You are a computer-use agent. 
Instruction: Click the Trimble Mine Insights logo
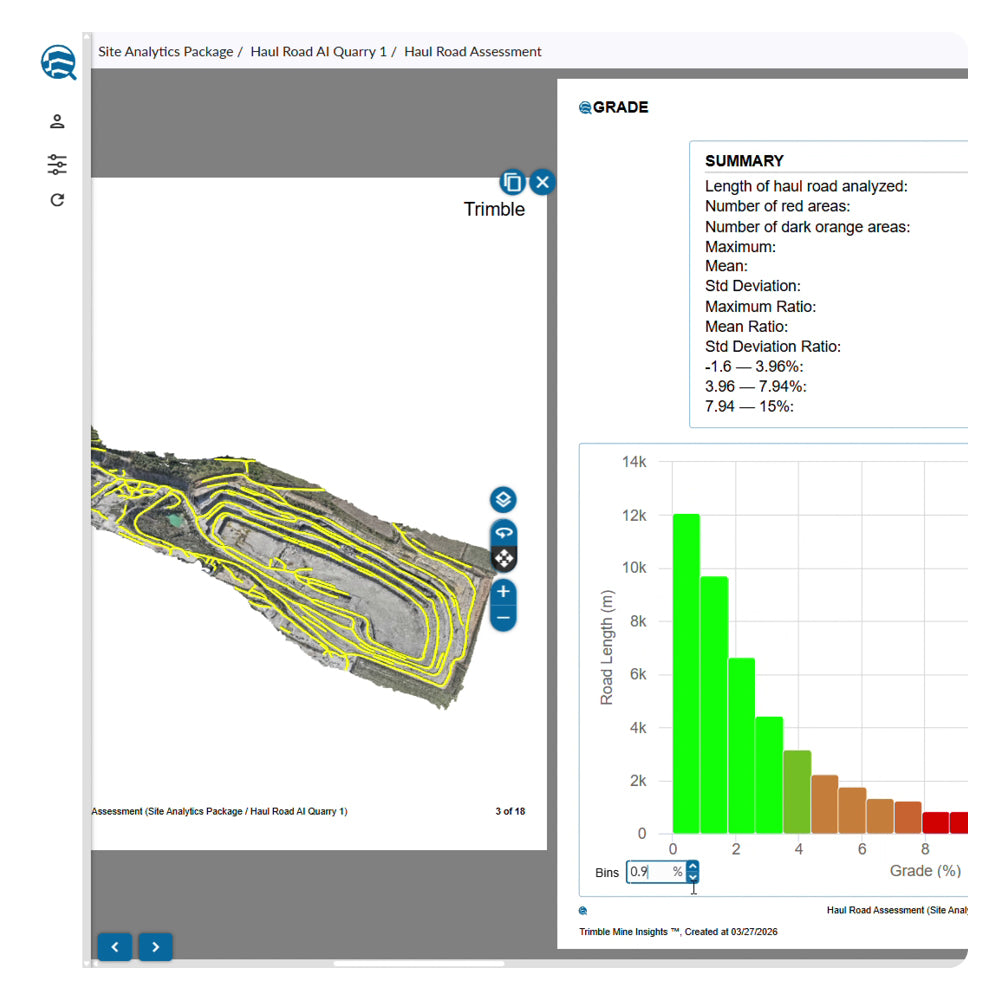pyautogui.click(x=58, y=62)
